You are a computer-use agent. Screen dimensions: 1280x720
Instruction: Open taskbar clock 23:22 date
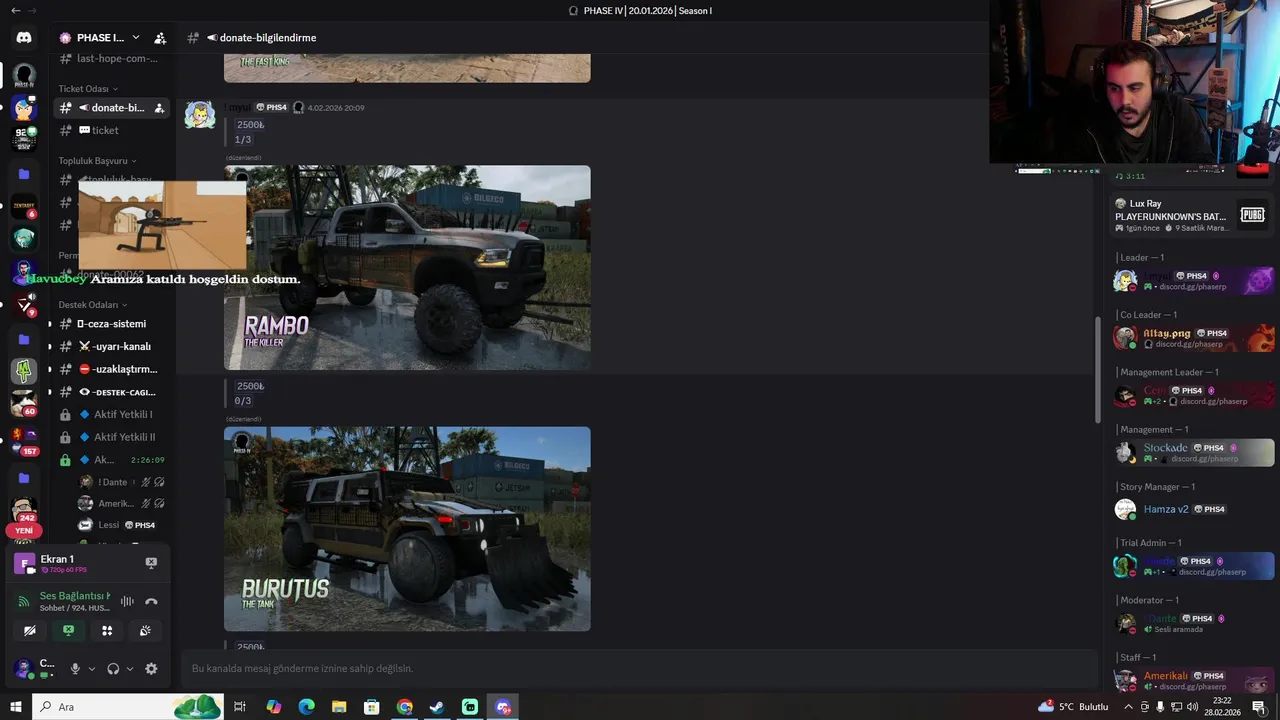tap(1221, 707)
